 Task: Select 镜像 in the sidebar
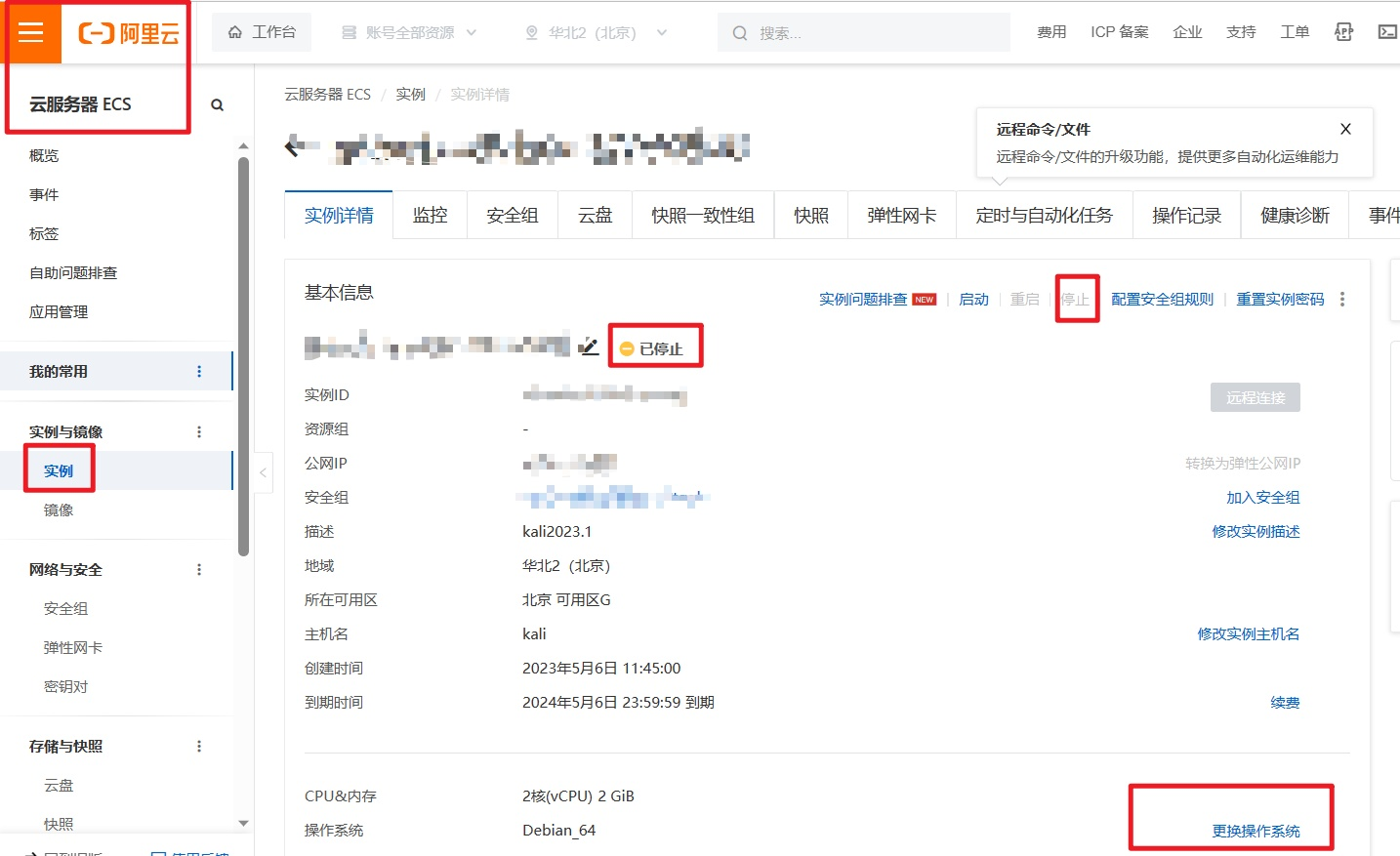click(x=59, y=510)
